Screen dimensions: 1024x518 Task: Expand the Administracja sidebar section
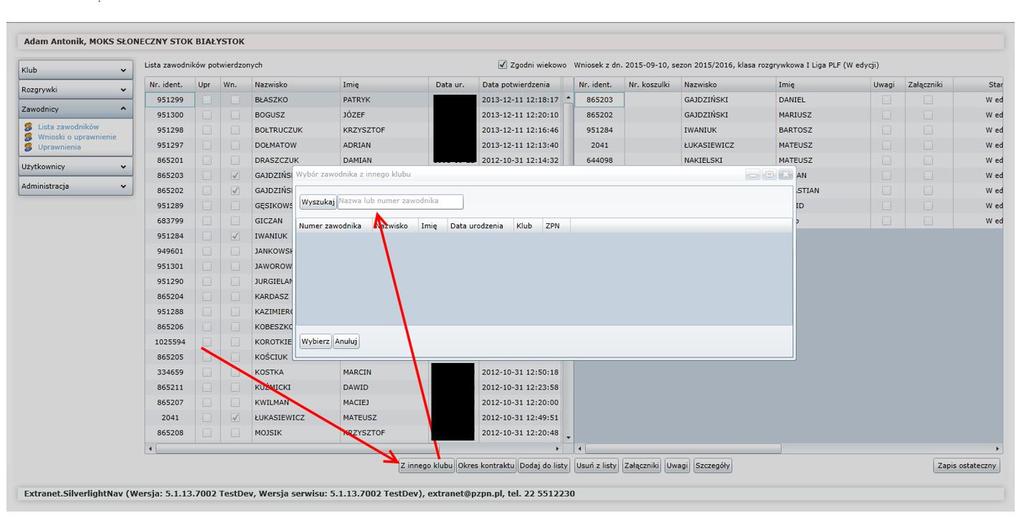(x=76, y=186)
